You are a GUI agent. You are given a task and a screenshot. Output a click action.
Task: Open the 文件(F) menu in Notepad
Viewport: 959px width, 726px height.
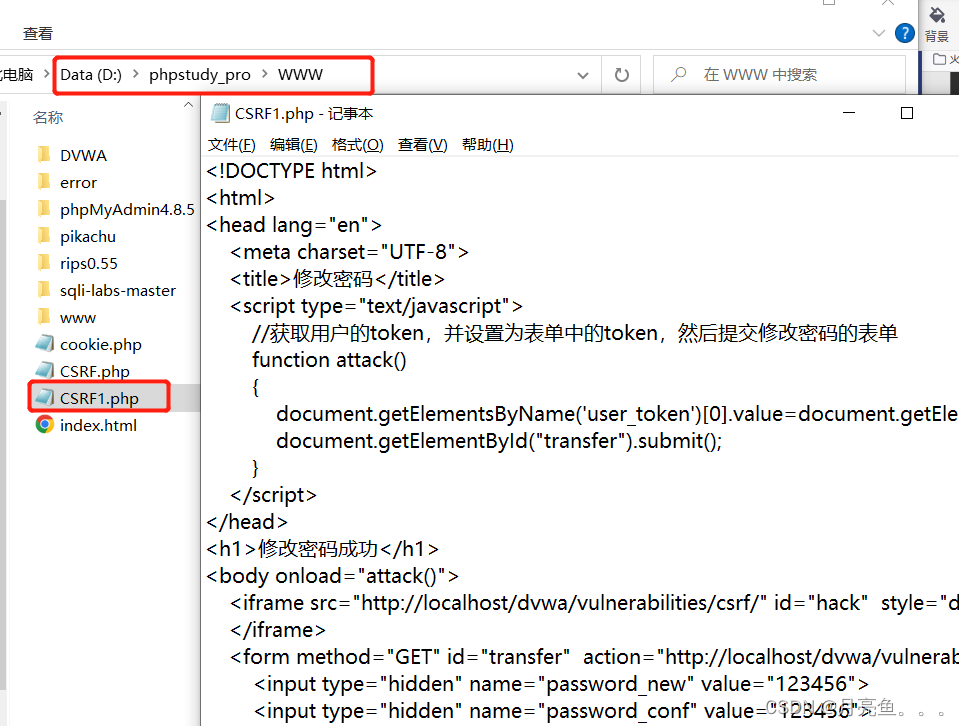coord(232,145)
